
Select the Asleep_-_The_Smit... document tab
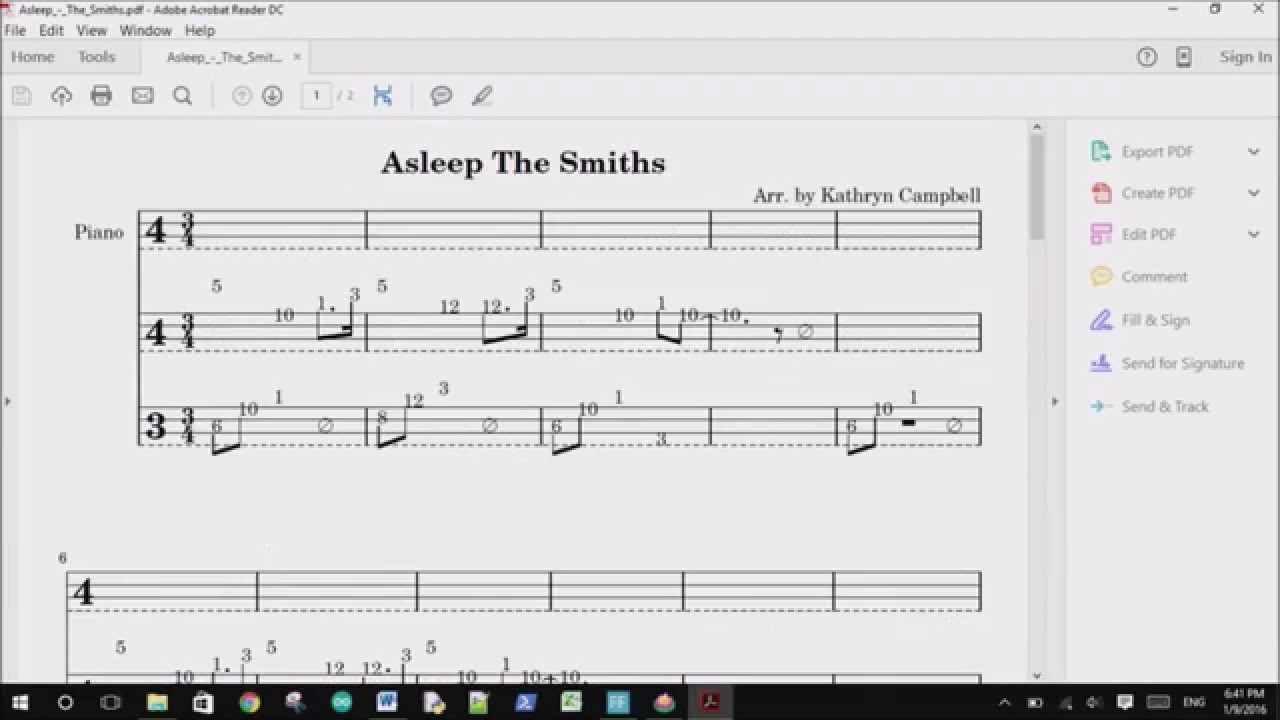point(224,57)
